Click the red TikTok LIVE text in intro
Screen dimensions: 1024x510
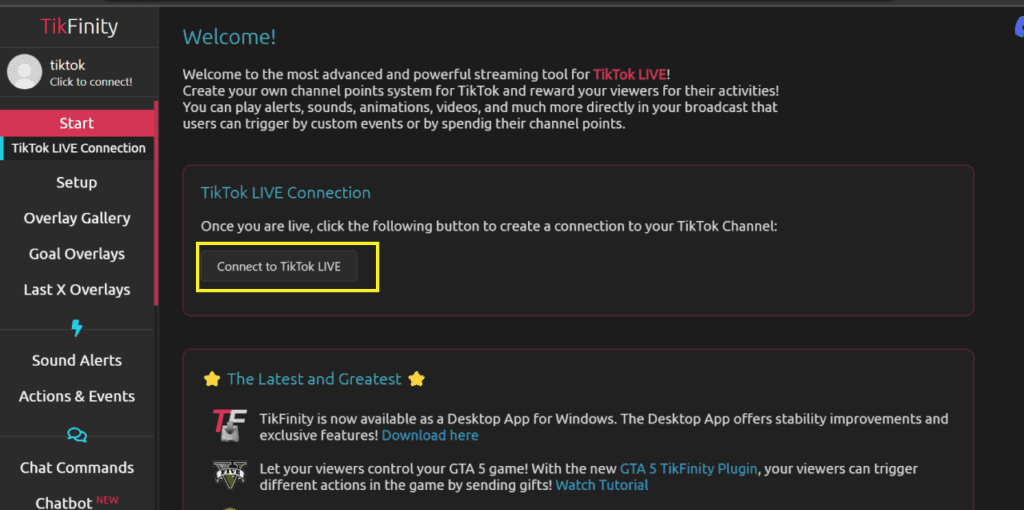tap(630, 74)
